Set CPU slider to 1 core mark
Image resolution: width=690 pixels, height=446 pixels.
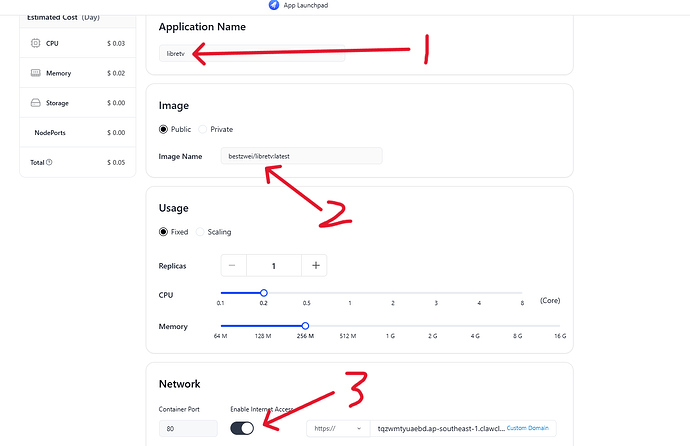click(x=350, y=293)
